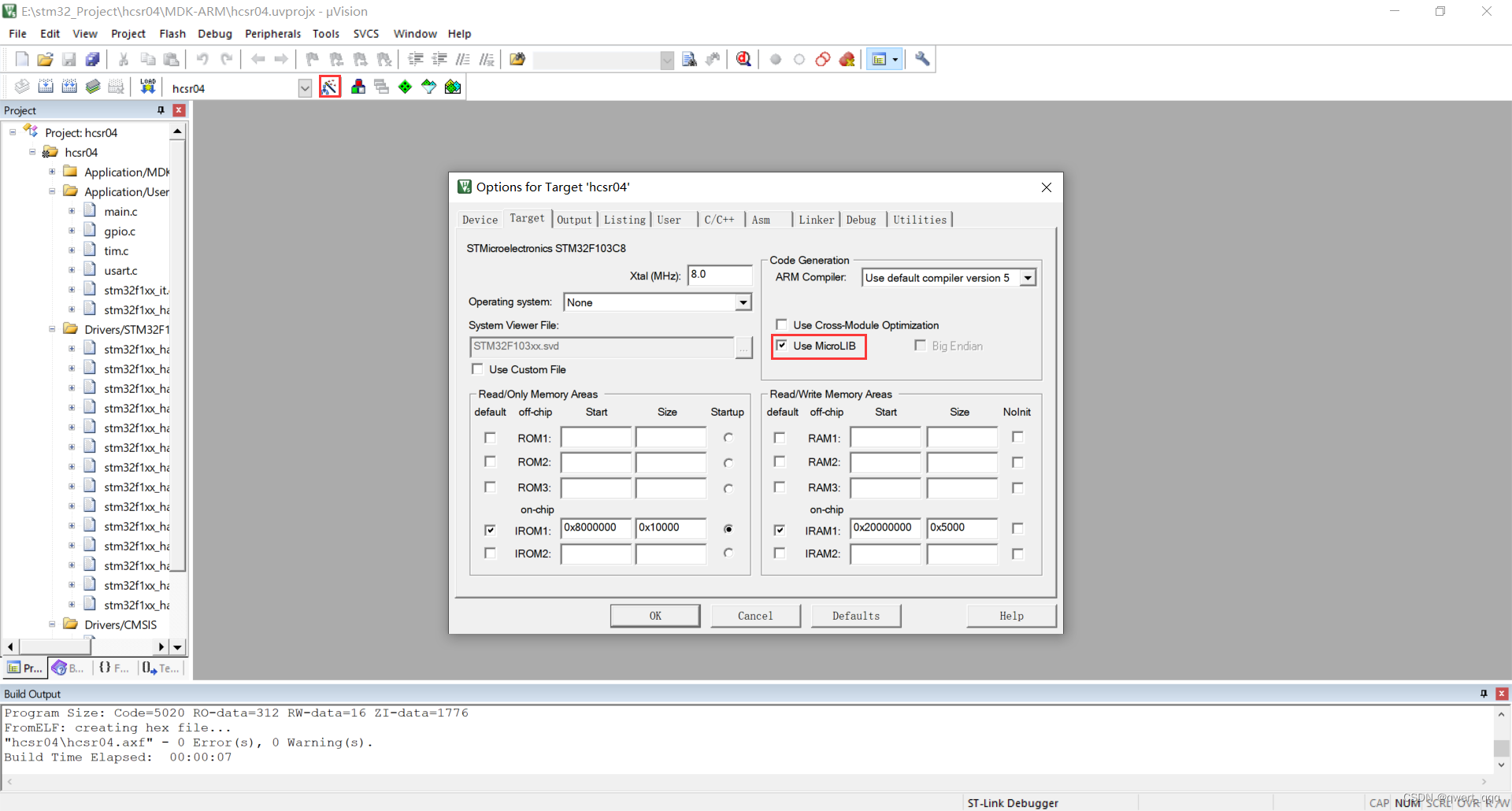Toggle the IRAM1 default checkbox
The image size is (1512, 811).
[x=780, y=530]
